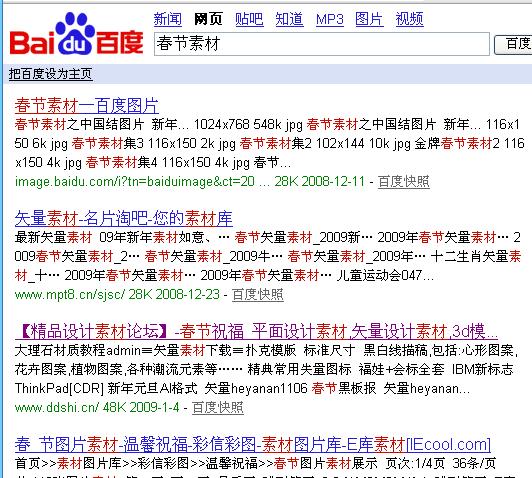Click the www.mpt8.cn/sjsc/ green URL text
The image size is (532, 478).
pos(70,294)
